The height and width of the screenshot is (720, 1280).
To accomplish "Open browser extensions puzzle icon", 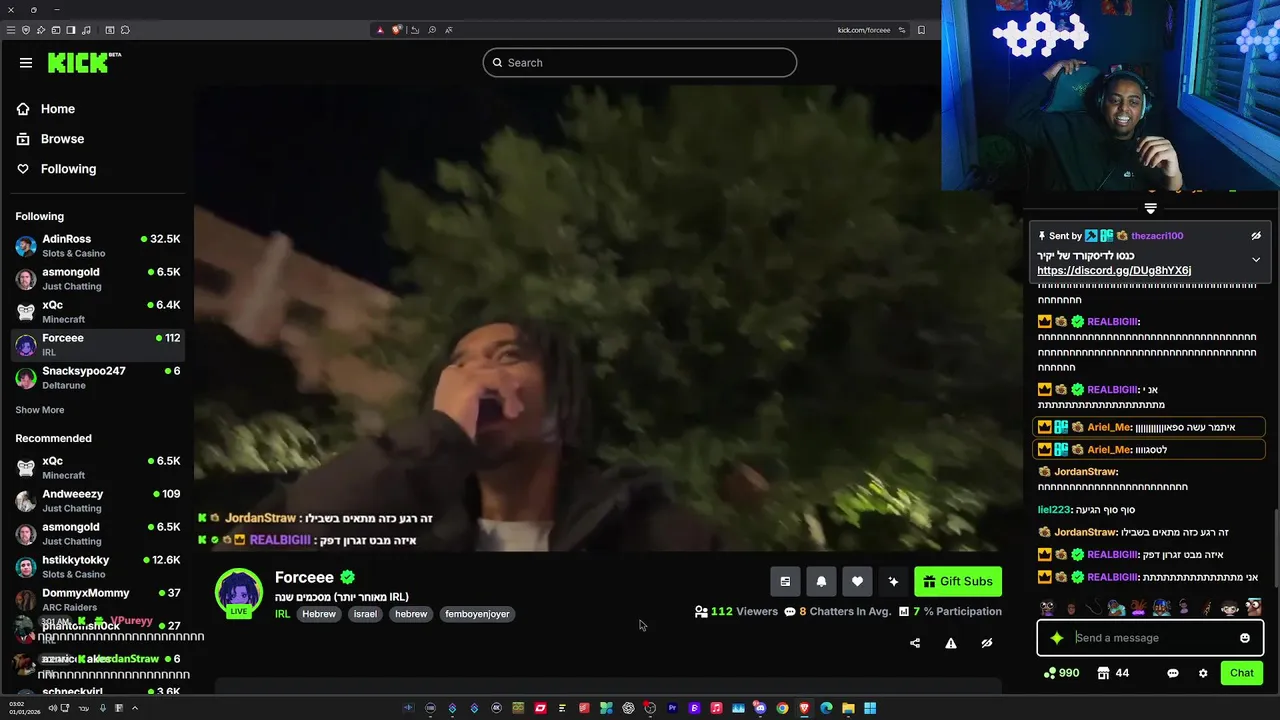I will 125,30.
